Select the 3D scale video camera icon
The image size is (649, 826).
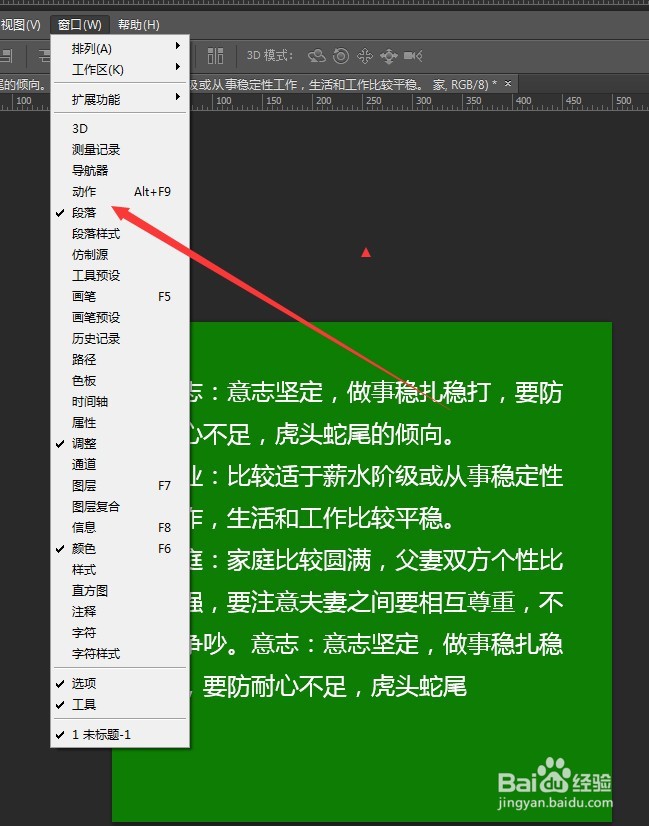[x=413, y=56]
